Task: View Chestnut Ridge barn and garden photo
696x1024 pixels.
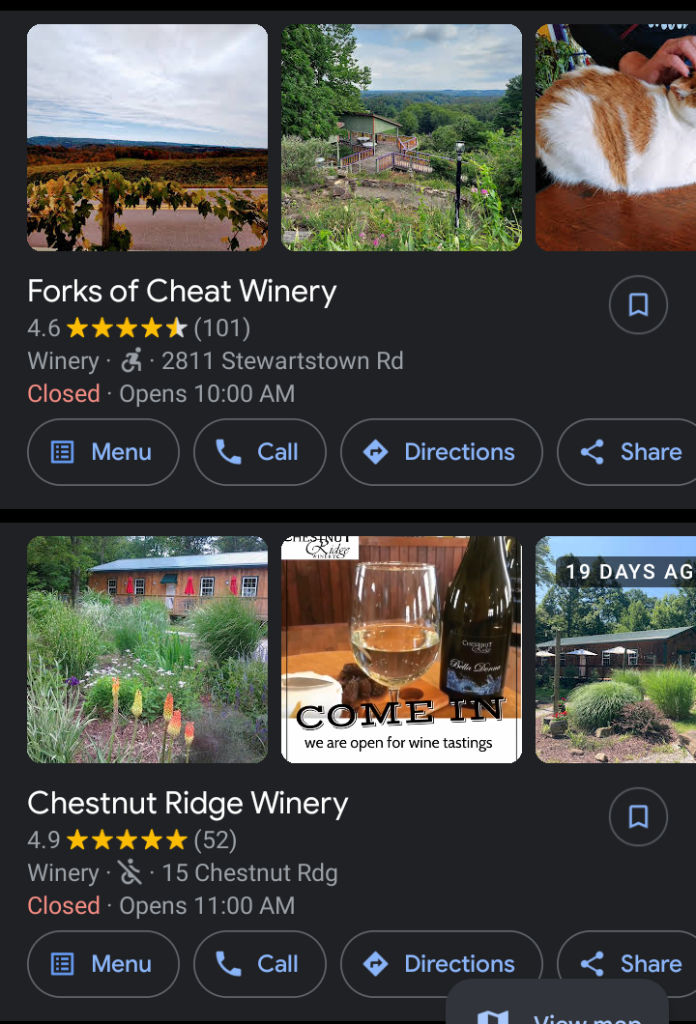Action: pyautogui.click(x=147, y=650)
